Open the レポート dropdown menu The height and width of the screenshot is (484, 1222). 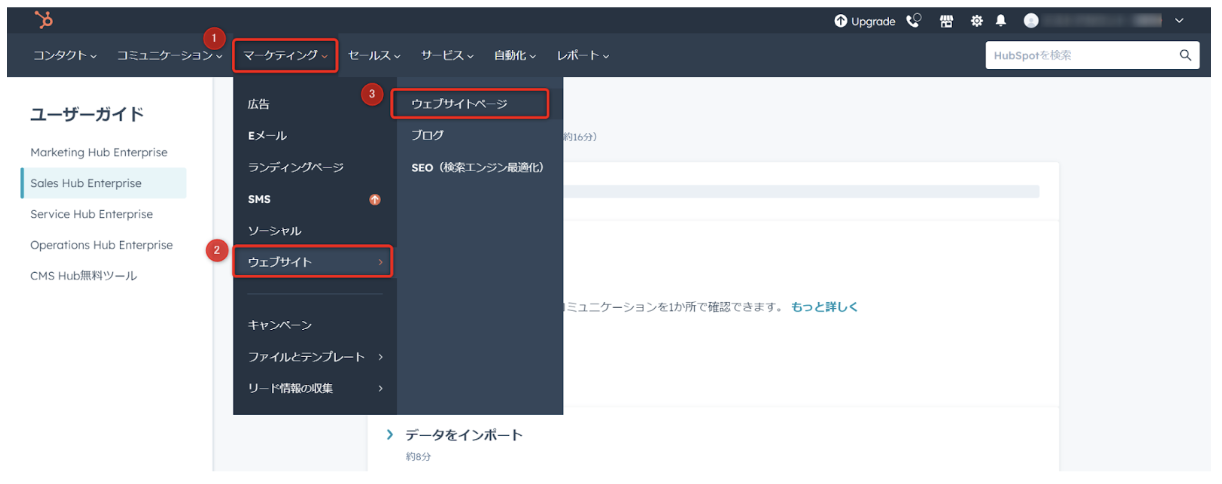[x=583, y=55]
